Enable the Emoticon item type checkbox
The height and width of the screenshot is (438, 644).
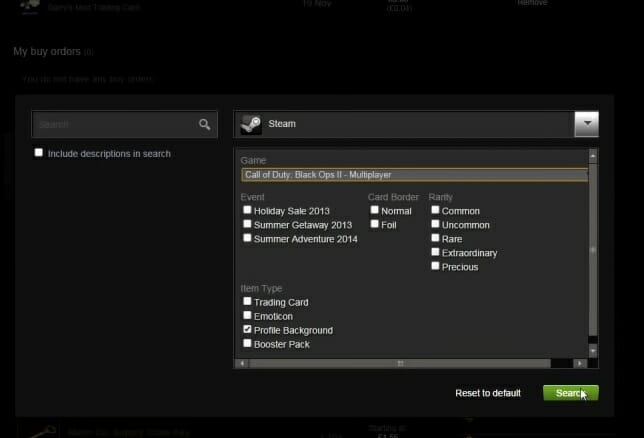click(247, 315)
